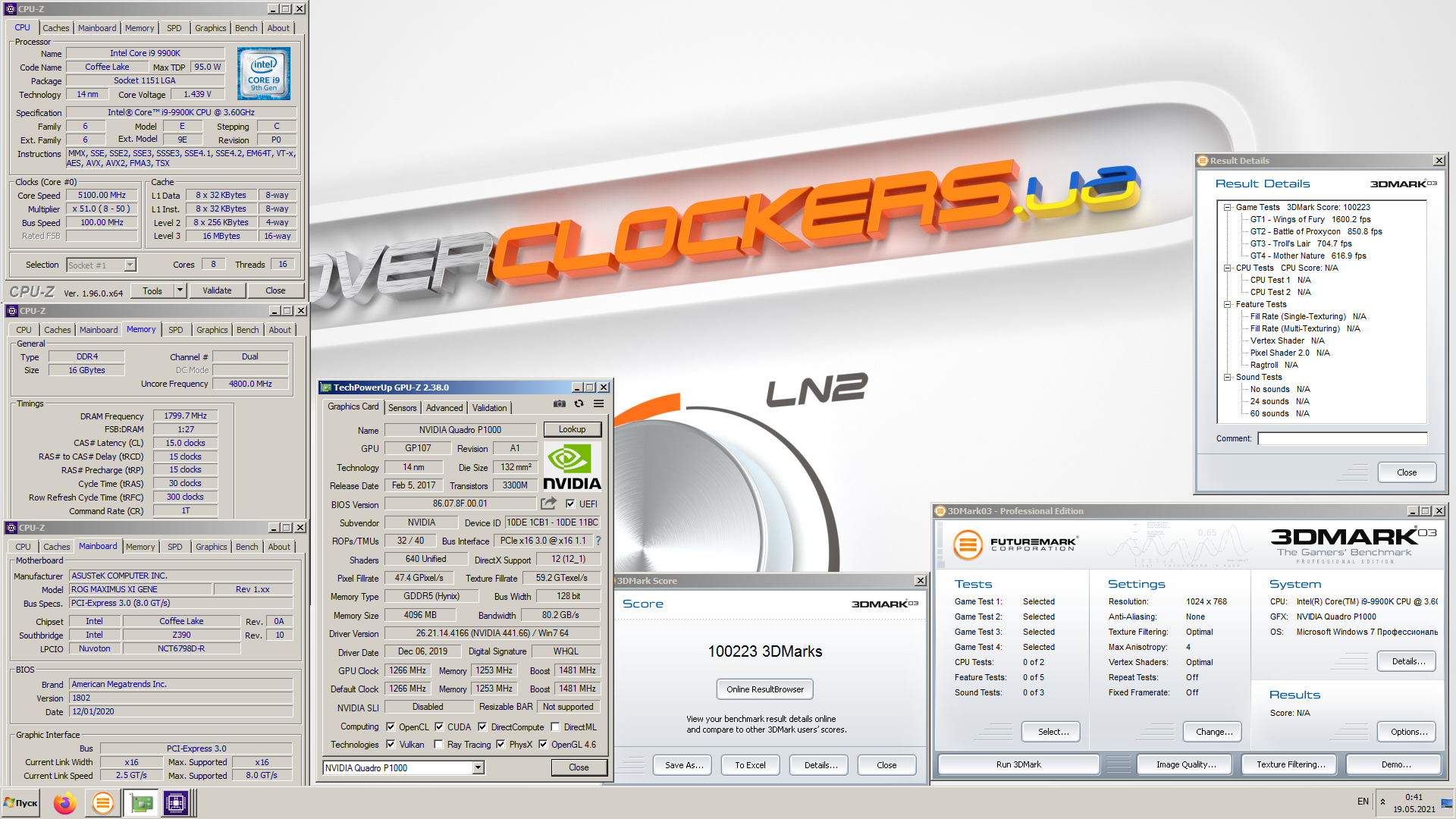
Task: Open the Tools dropdown arrow in CPU-Z
Action: click(x=180, y=290)
